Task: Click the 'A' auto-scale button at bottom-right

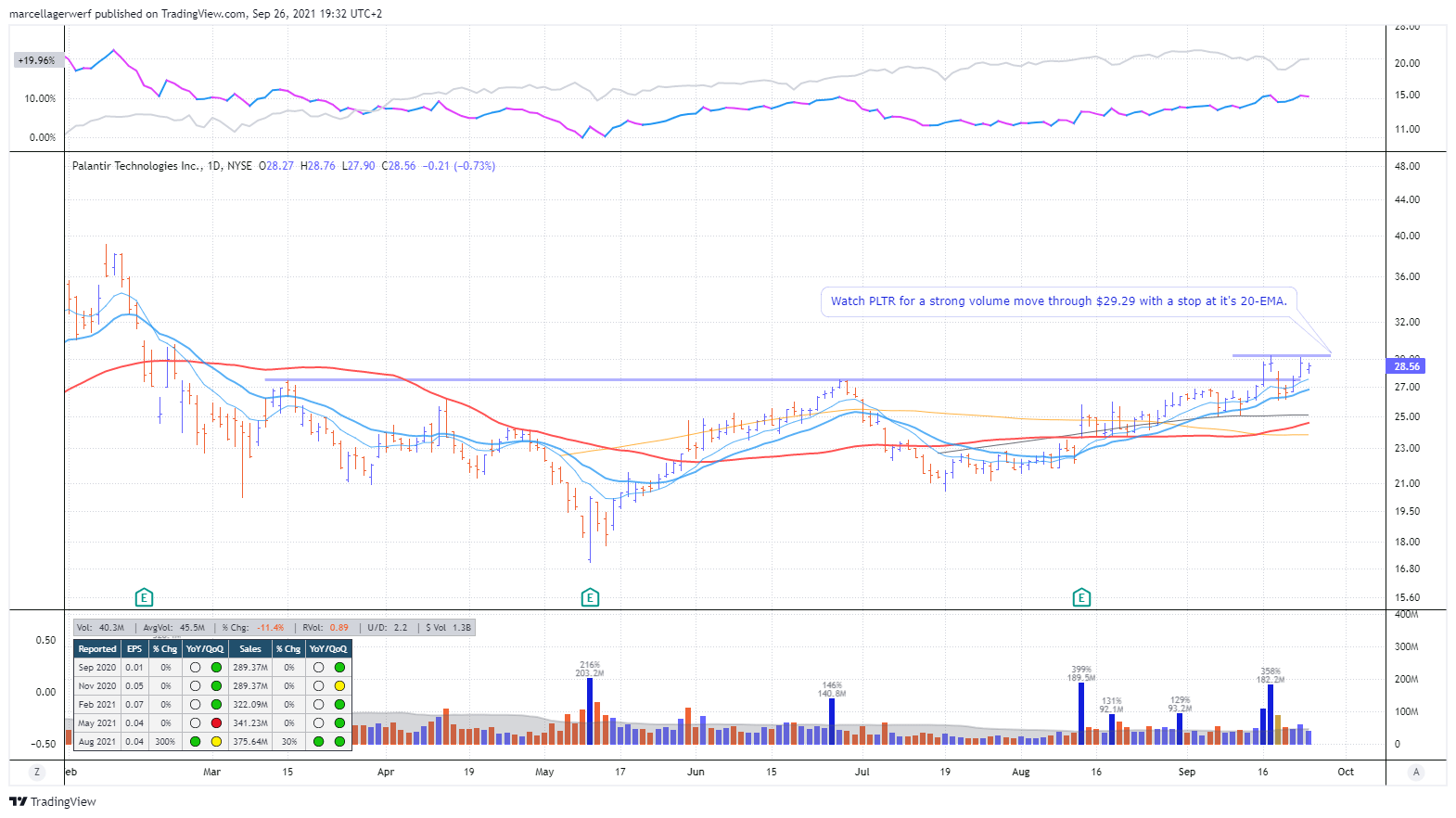Action: pos(1416,772)
